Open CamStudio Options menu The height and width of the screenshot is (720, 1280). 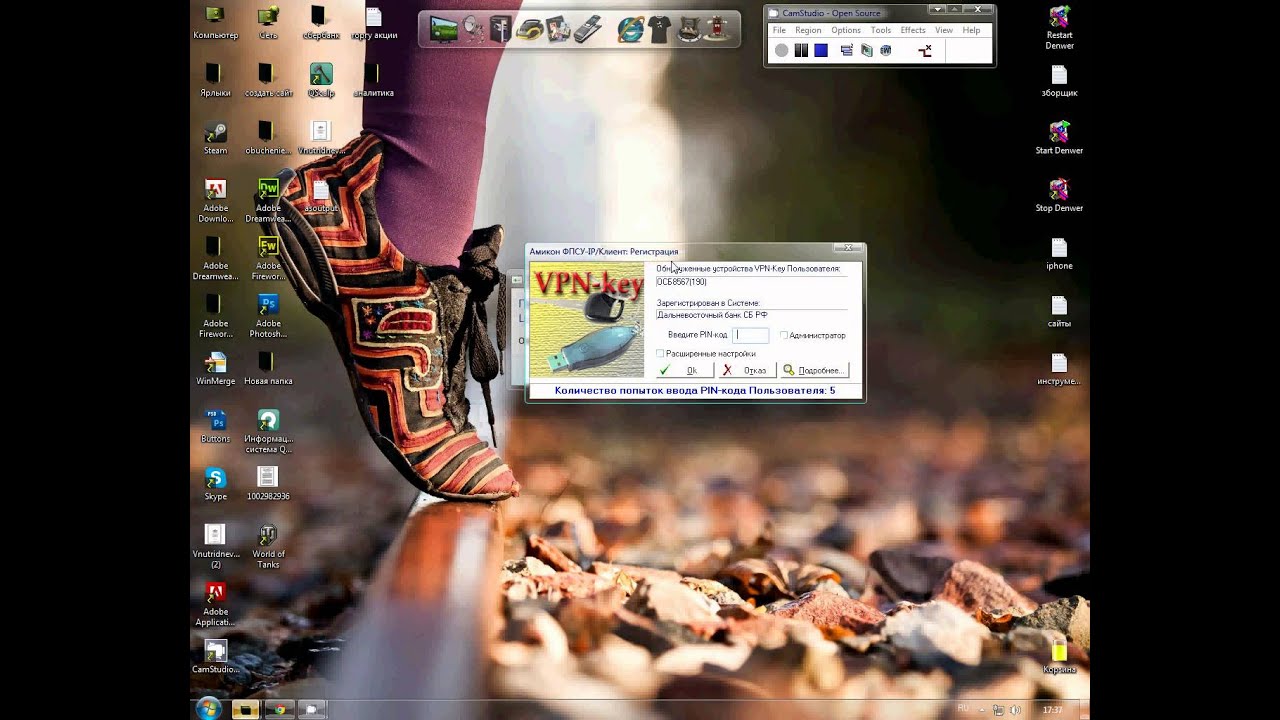tap(846, 30)
